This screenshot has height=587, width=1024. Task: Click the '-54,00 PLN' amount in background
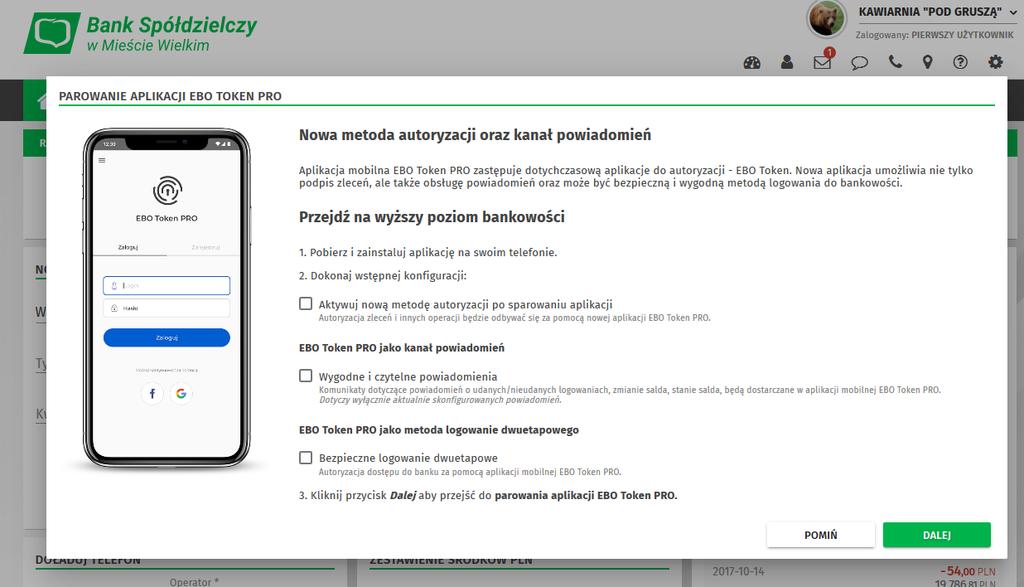(968, 571)
